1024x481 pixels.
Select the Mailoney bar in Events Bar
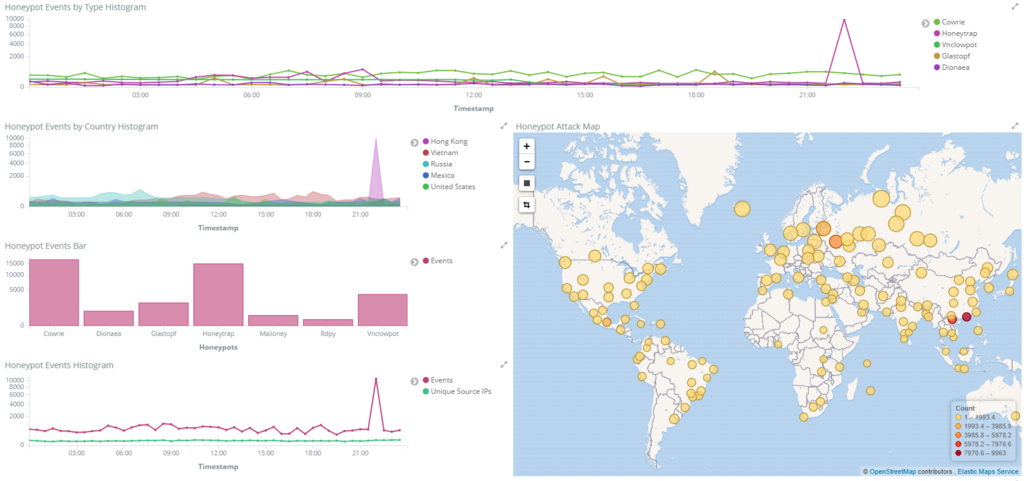pyautogui.click(x=273, y=320)
